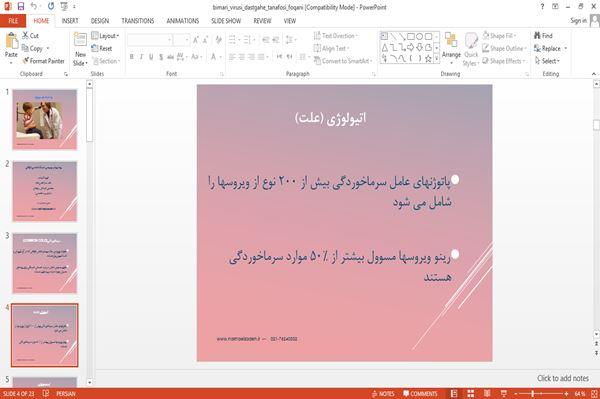The image size is (600, 399).
Task: Switch to the DESIGN tab
Action: (100, 21)
